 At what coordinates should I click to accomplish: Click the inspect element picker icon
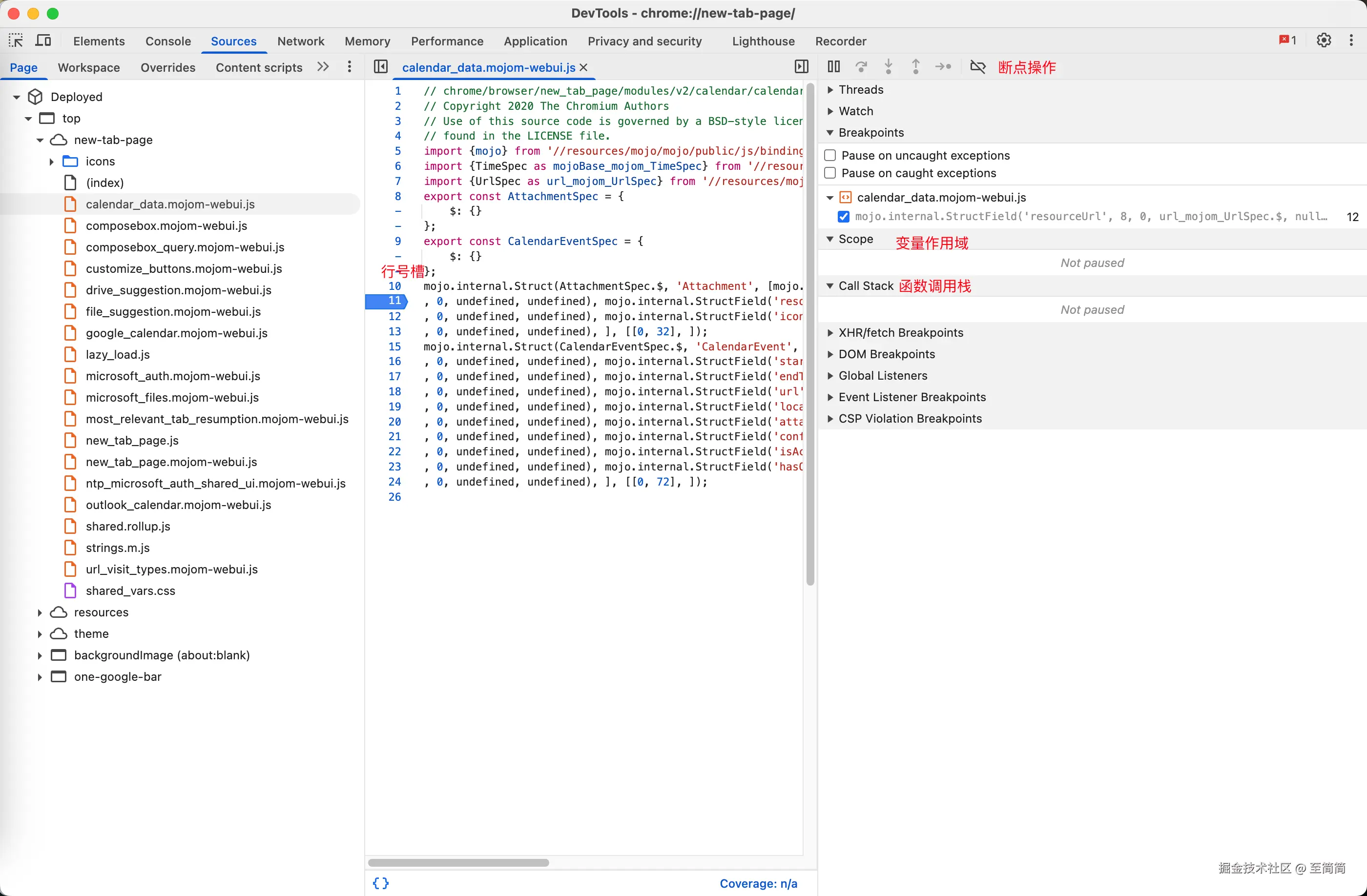16,41
